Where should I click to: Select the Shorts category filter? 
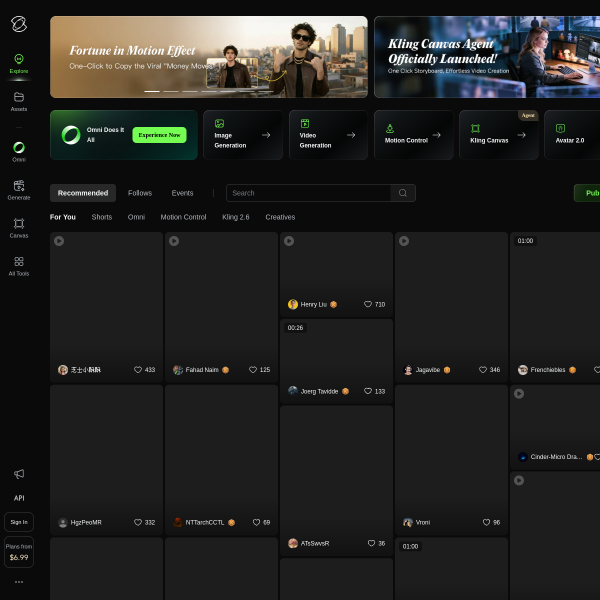click(102, 217)
